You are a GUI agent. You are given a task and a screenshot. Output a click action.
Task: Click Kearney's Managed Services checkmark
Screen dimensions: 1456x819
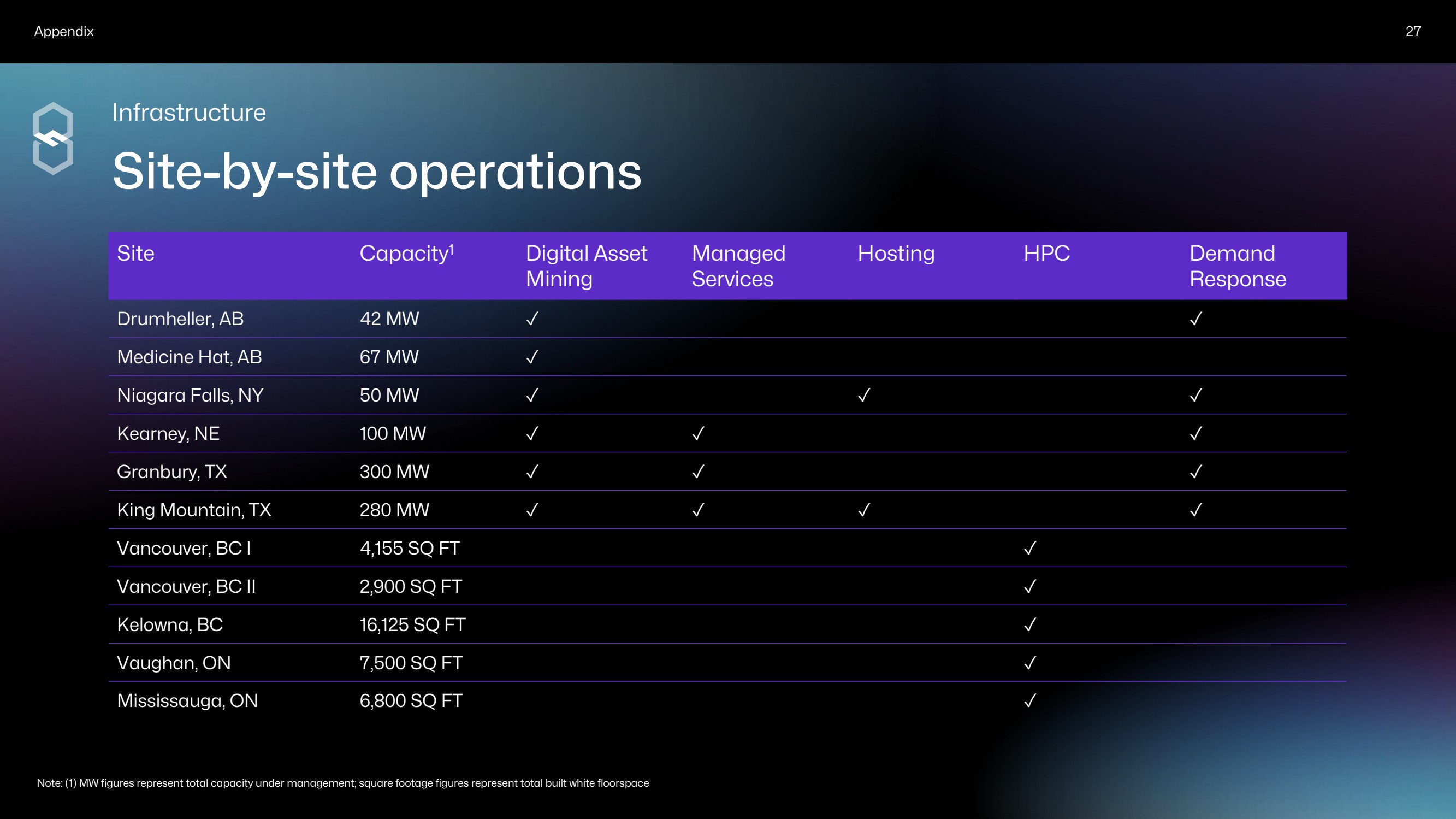pos(698,434)
